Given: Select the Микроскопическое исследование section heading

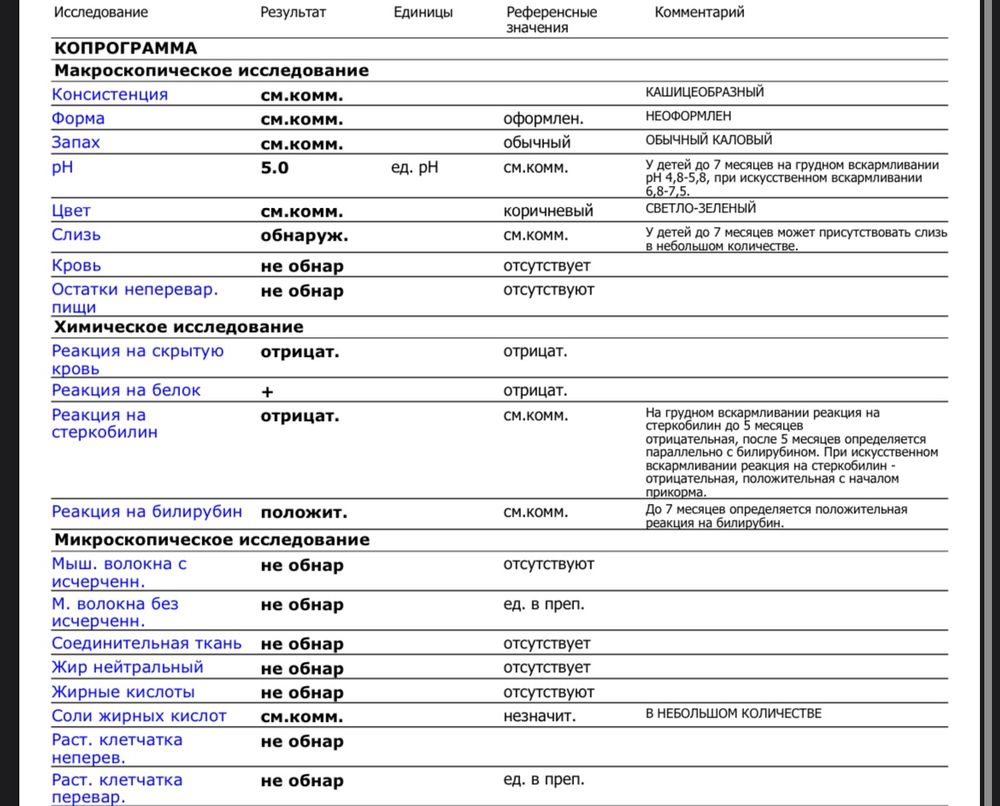Looking at the screenshot, I should coord(212,539).
